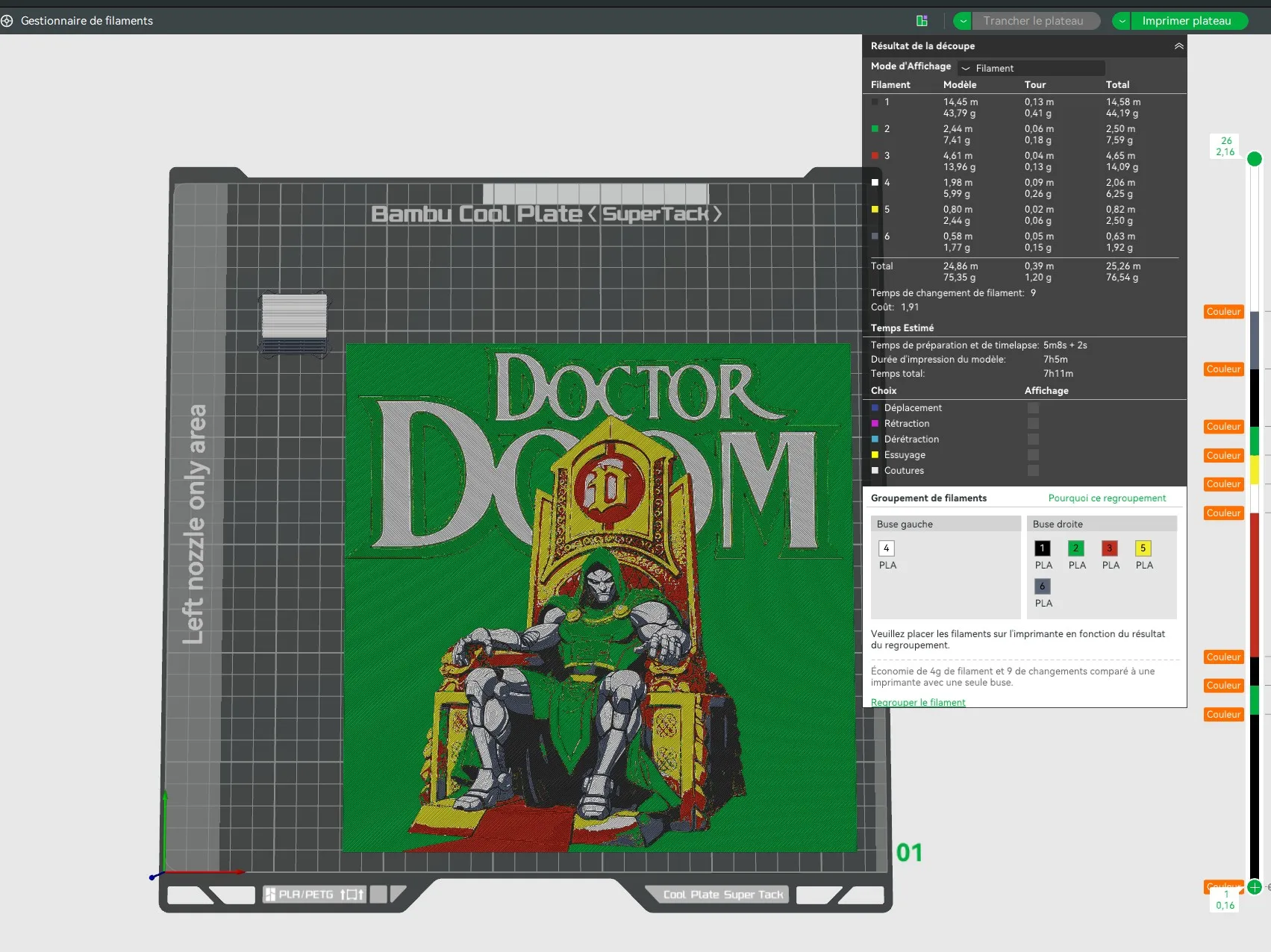This screenshot has width=1271, height=952.
Task: Click the yellow Essuyage legend square
Action: tap(875, 455)
